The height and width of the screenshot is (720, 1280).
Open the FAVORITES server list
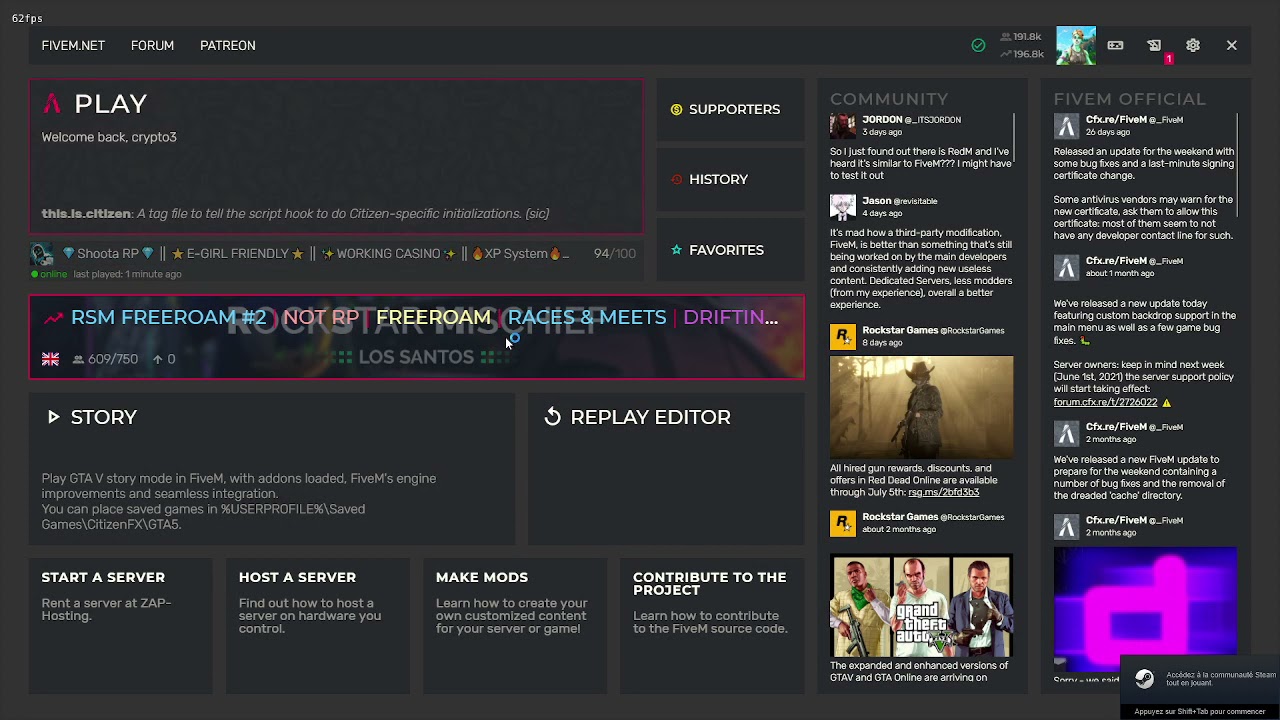tap(730, 250)
